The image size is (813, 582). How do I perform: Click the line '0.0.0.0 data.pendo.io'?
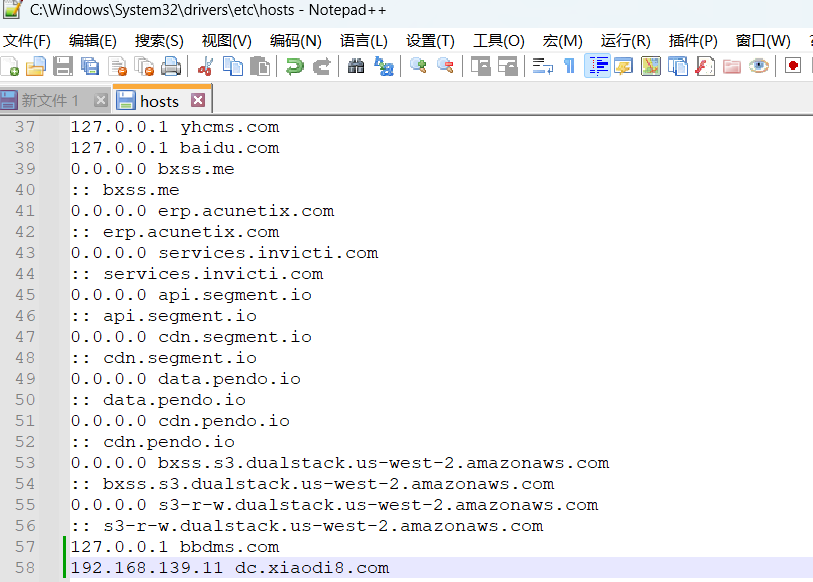click(186, 379)
